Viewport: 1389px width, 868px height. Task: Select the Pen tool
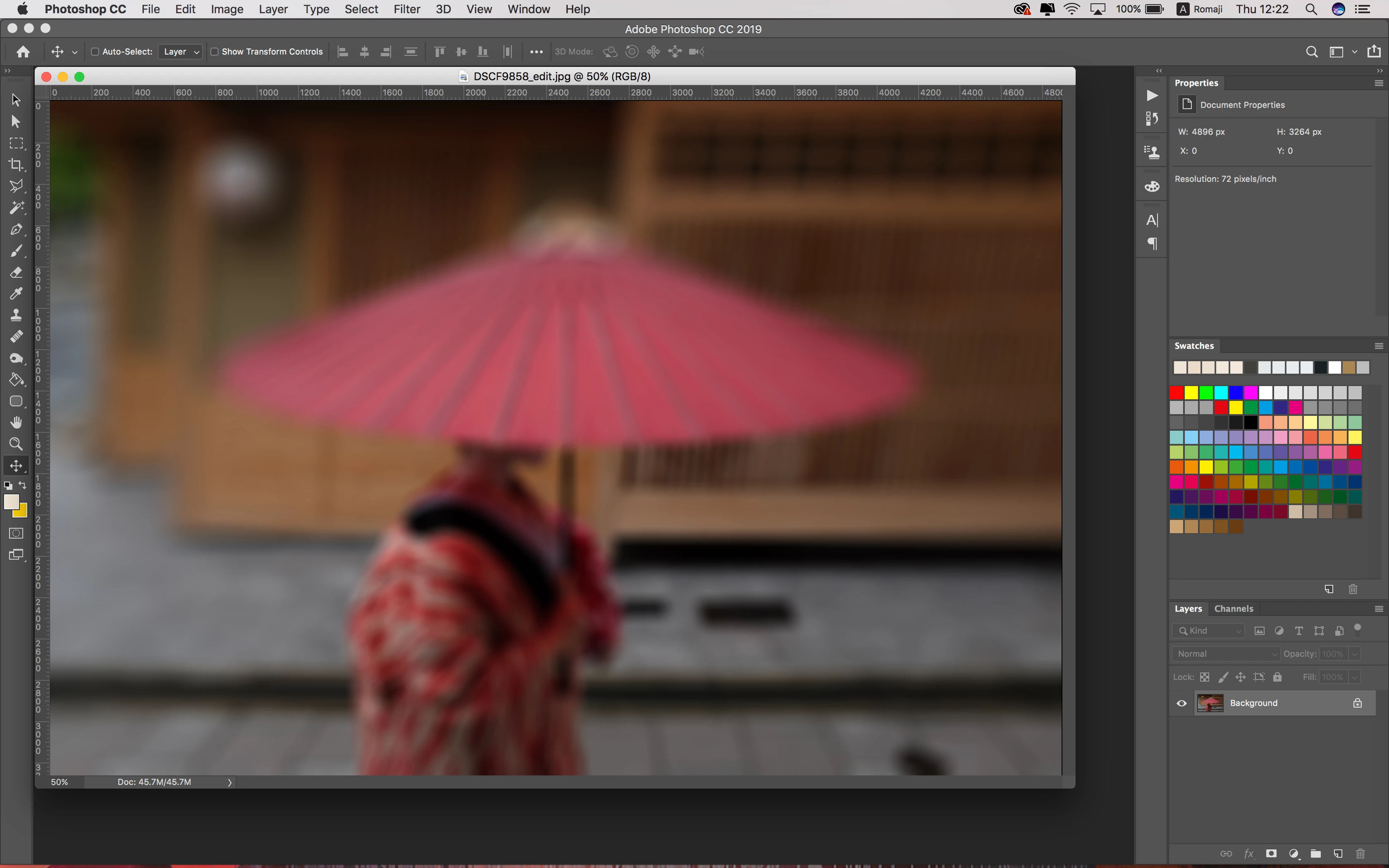click(16, 229)
